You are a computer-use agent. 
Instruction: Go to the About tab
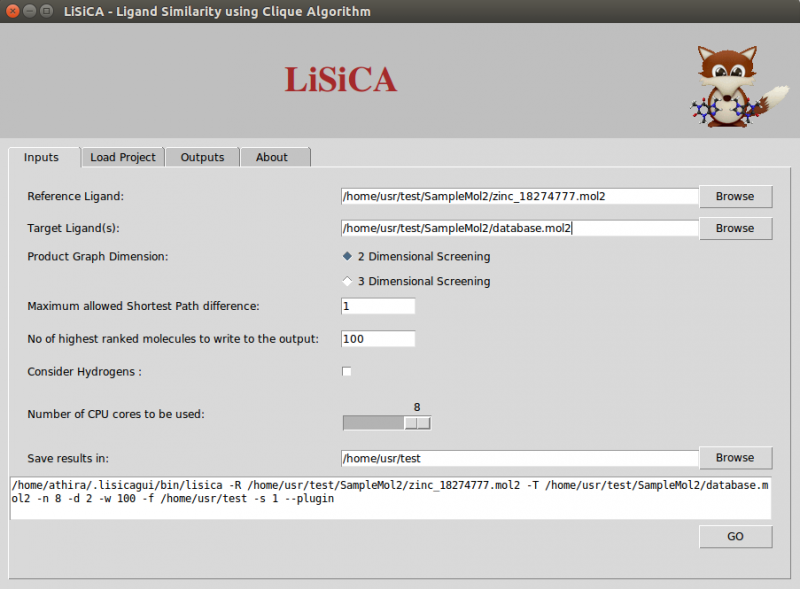[272, 157]
